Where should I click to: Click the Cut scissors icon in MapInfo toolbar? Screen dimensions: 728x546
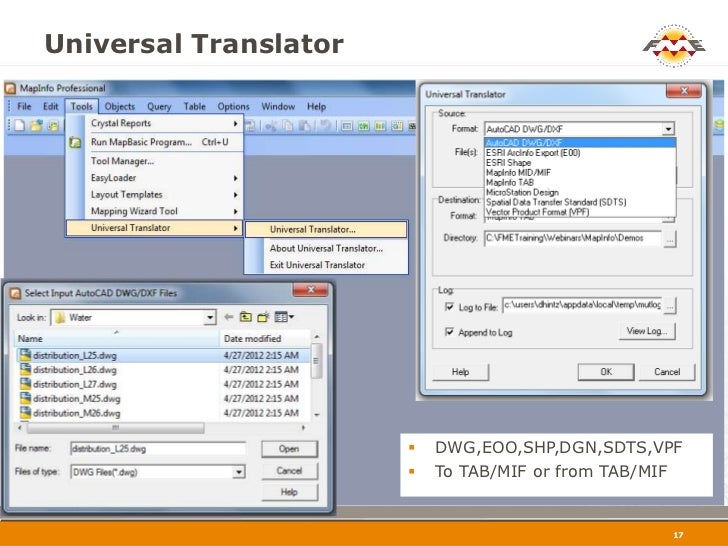(271, 125)
